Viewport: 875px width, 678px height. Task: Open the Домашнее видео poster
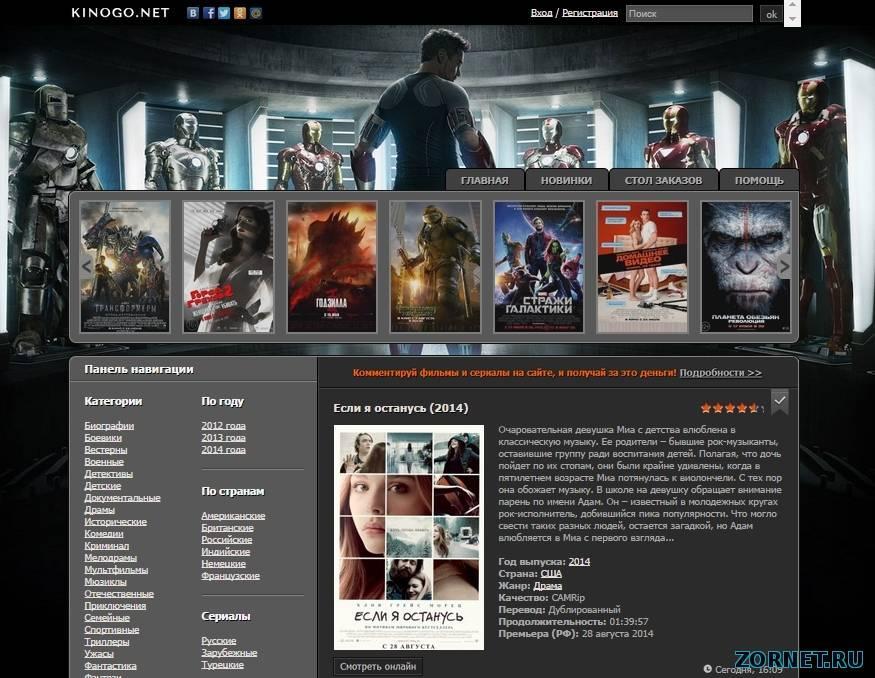point(642,267)
